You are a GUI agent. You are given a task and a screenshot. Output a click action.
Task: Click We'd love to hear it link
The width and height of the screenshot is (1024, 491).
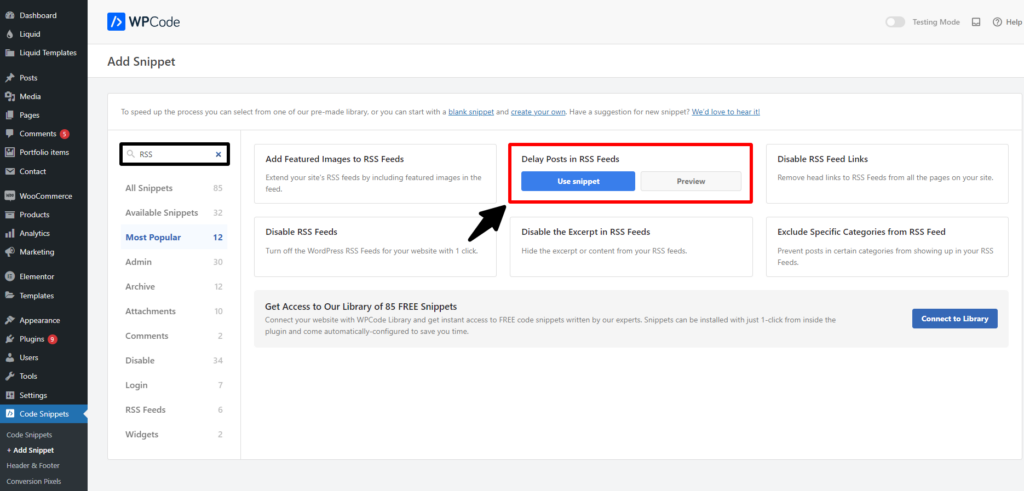726,112
